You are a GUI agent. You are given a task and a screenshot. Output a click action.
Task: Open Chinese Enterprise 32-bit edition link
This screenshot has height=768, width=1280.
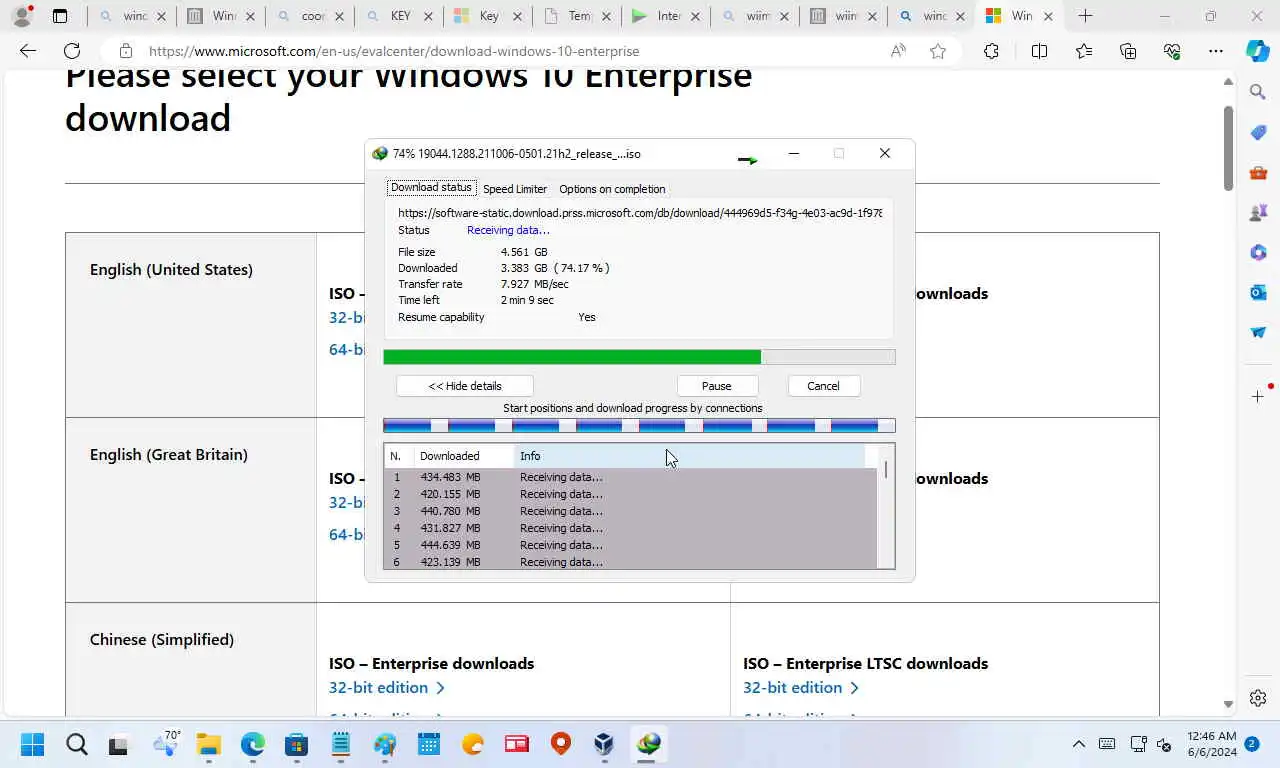(387, 688)
